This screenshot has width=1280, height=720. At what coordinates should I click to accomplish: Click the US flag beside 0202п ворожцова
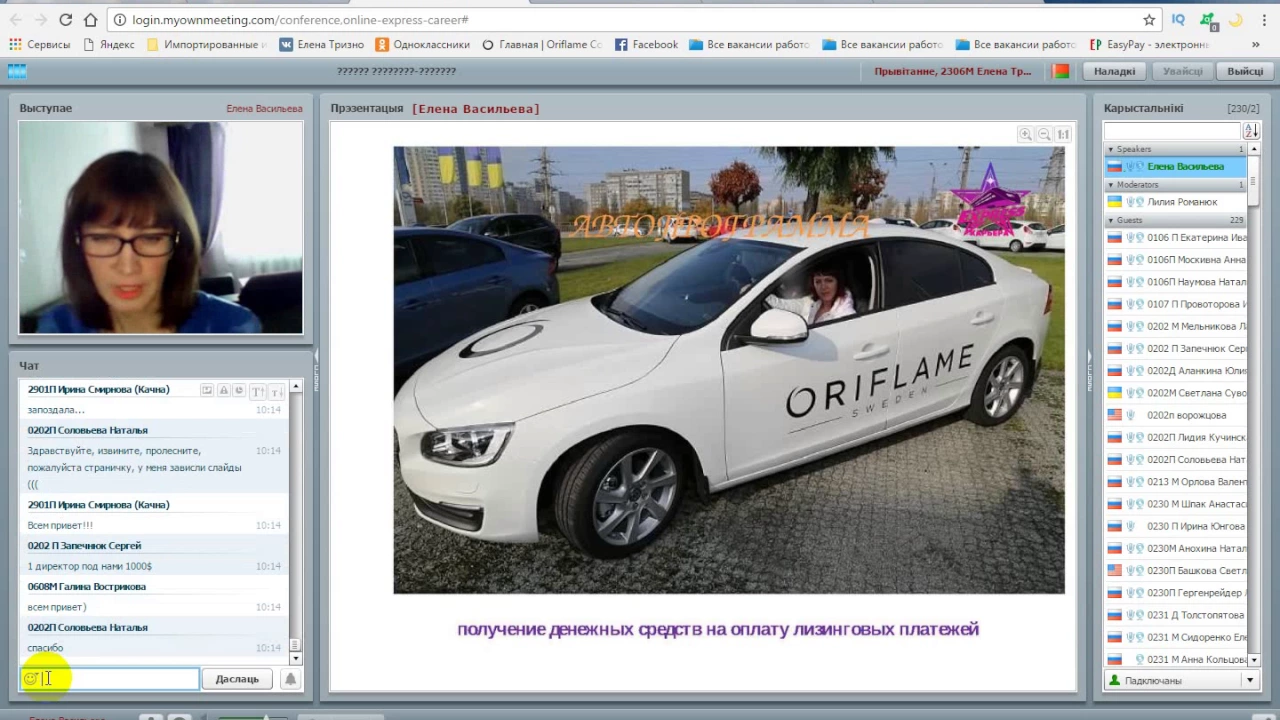pos(1114,415)
